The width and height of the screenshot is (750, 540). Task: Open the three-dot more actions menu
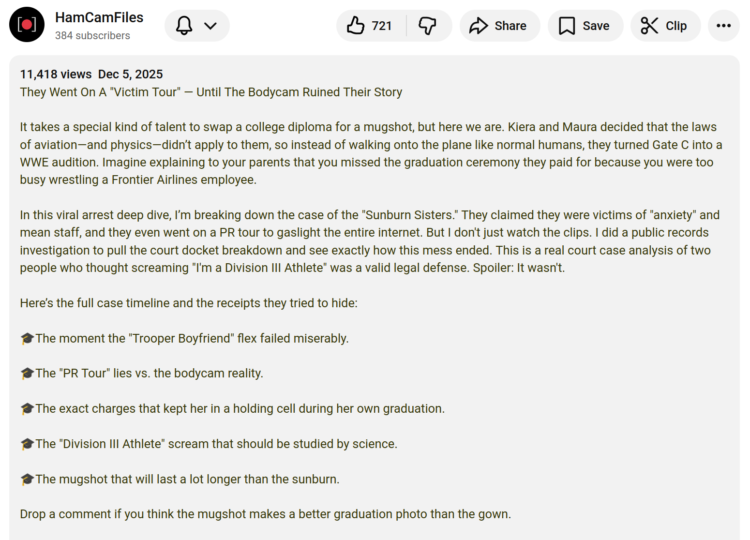pyautogui.click(x=724, y=25)
